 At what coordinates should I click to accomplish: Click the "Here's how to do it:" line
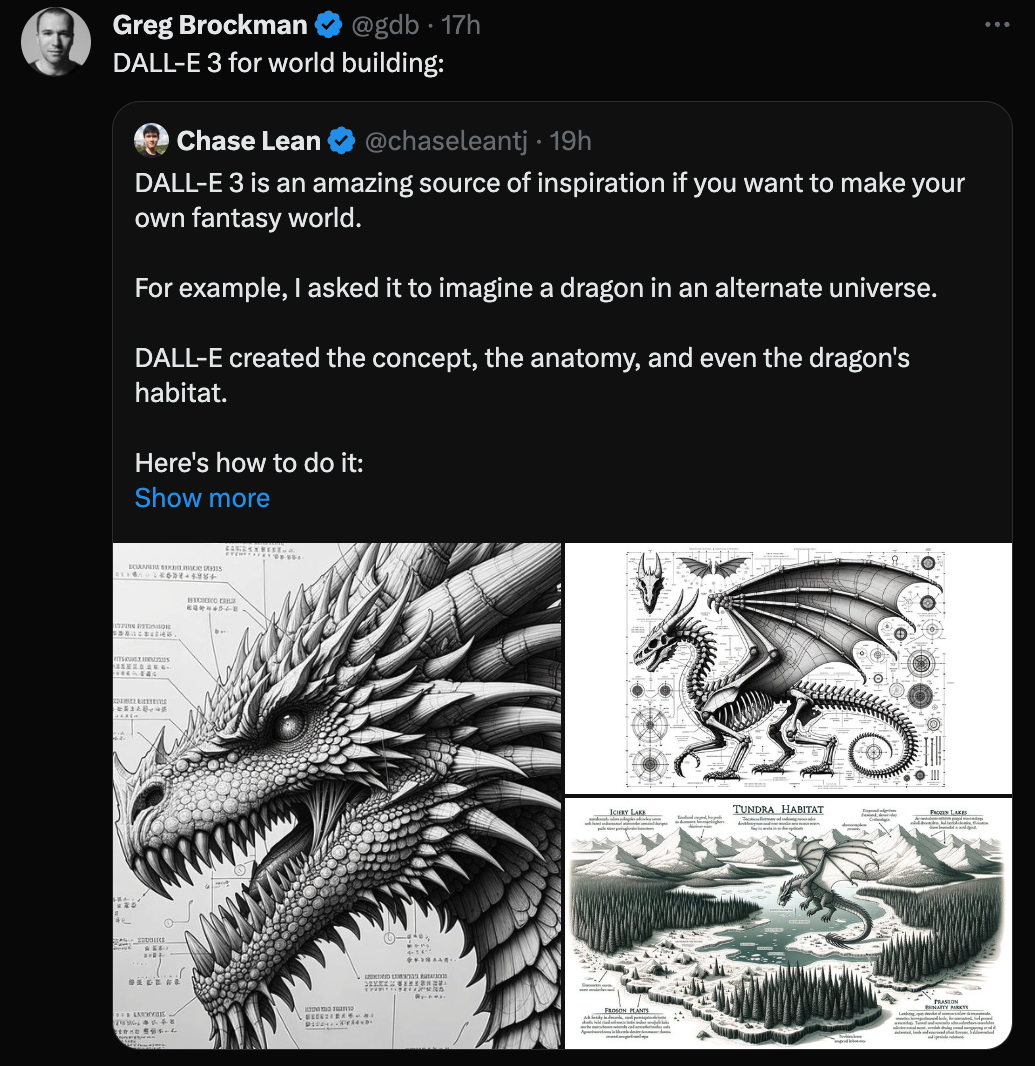[248, 463]
